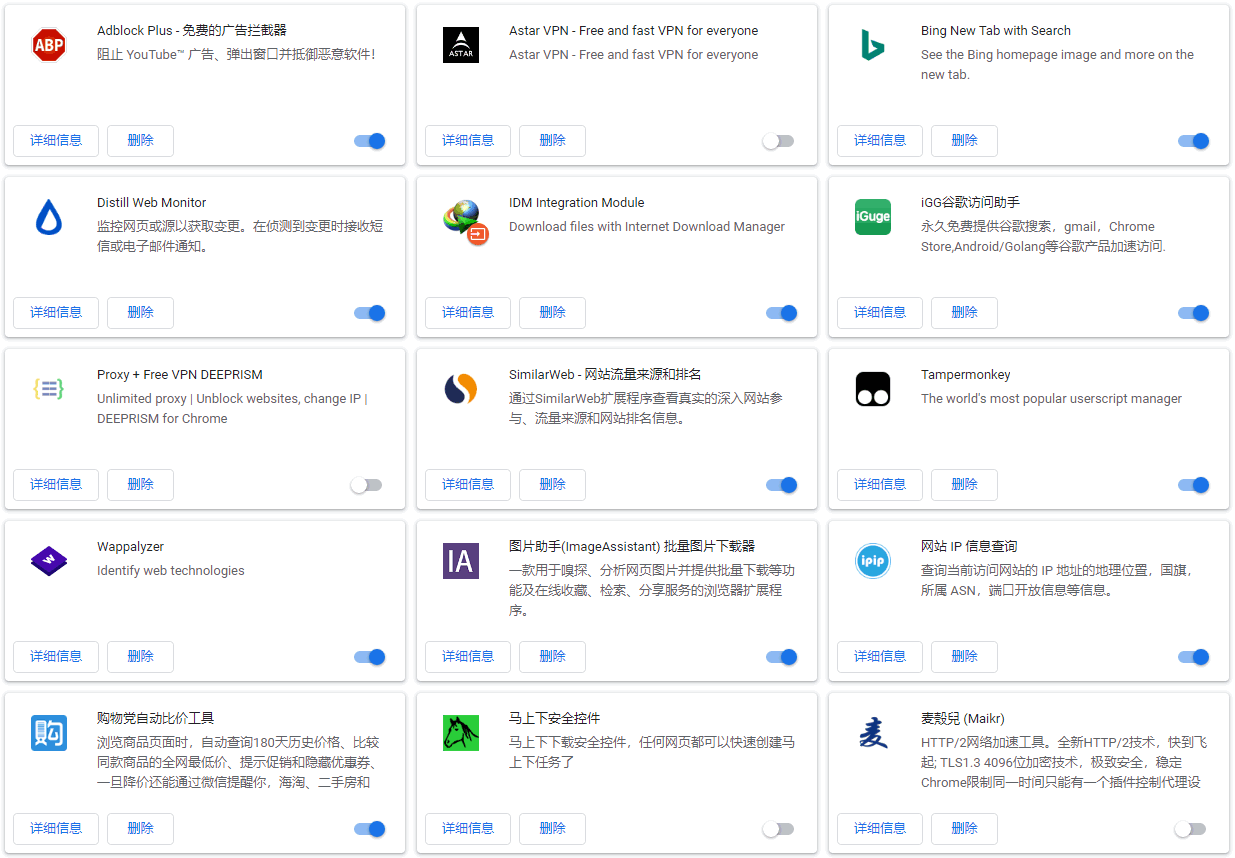Click the Wappalyzer purple icon
The height and width of the screenshot is (858, 1235).
pyautogui.click(x=49, y=561)
